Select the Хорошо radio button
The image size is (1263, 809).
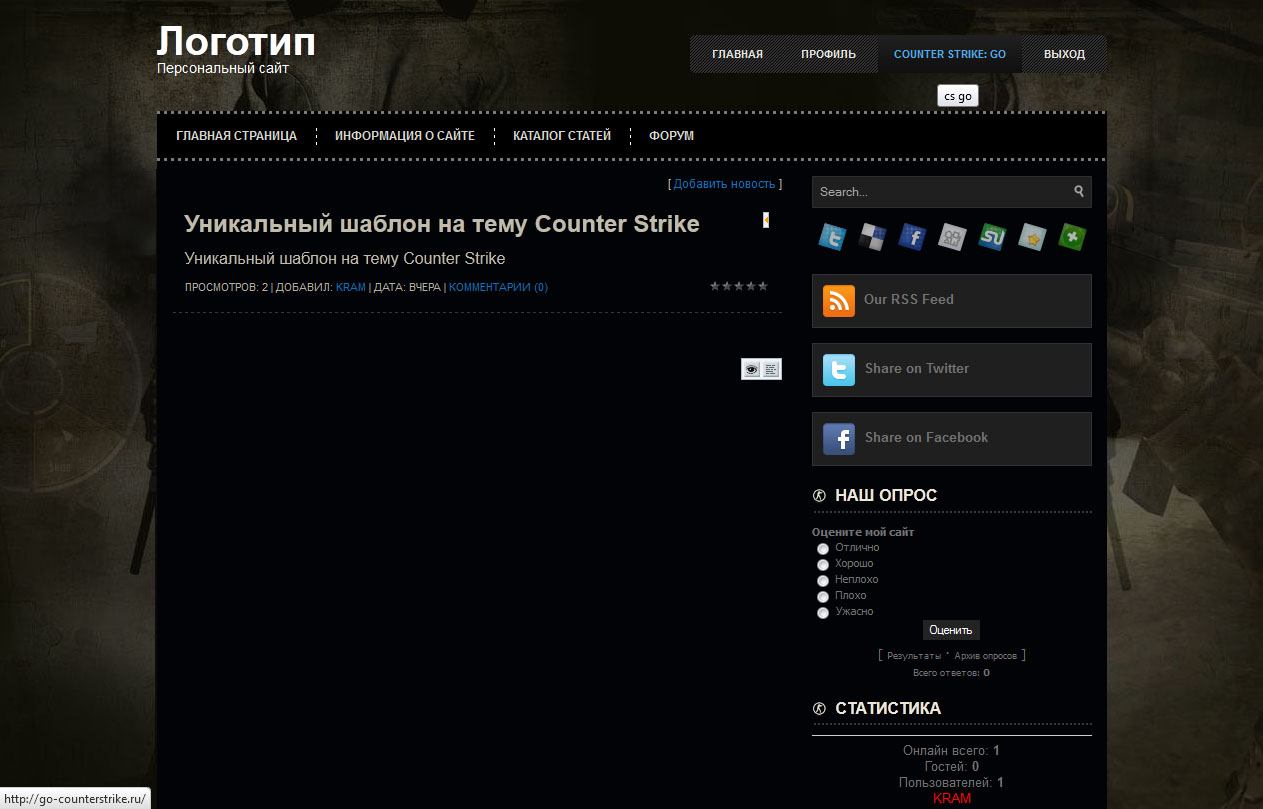(x=823, y=565)
